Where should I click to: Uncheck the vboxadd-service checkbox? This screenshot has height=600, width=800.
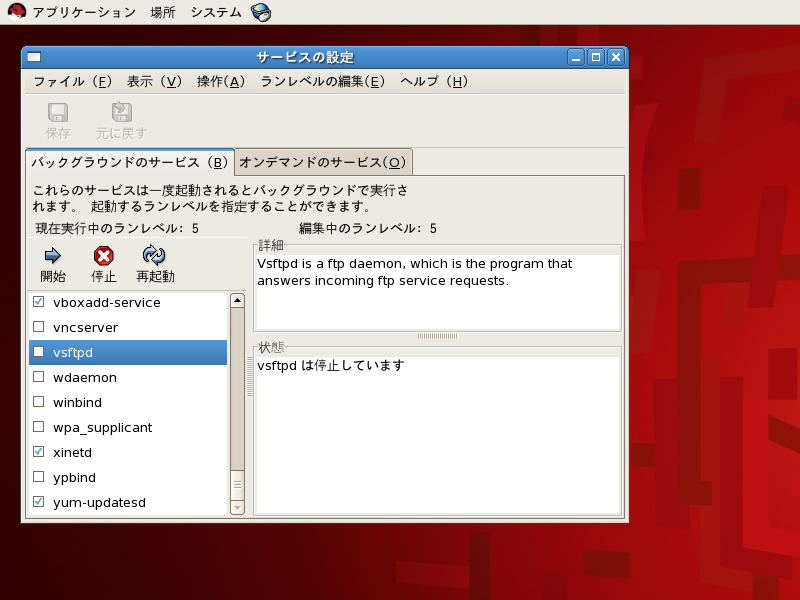[x=38, y=302]
